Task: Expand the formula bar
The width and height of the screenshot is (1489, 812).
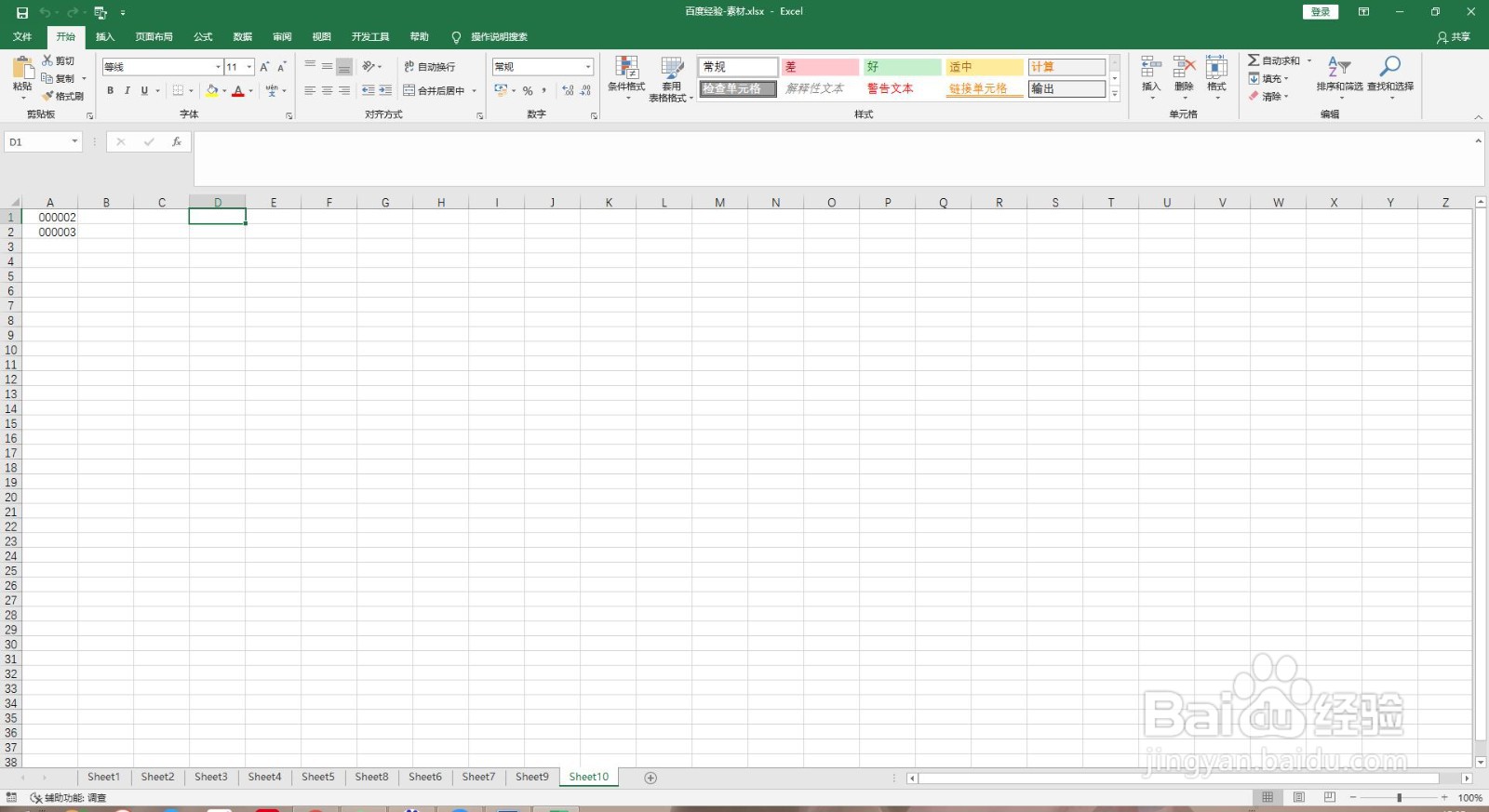Action: [x=1478, y=141]
